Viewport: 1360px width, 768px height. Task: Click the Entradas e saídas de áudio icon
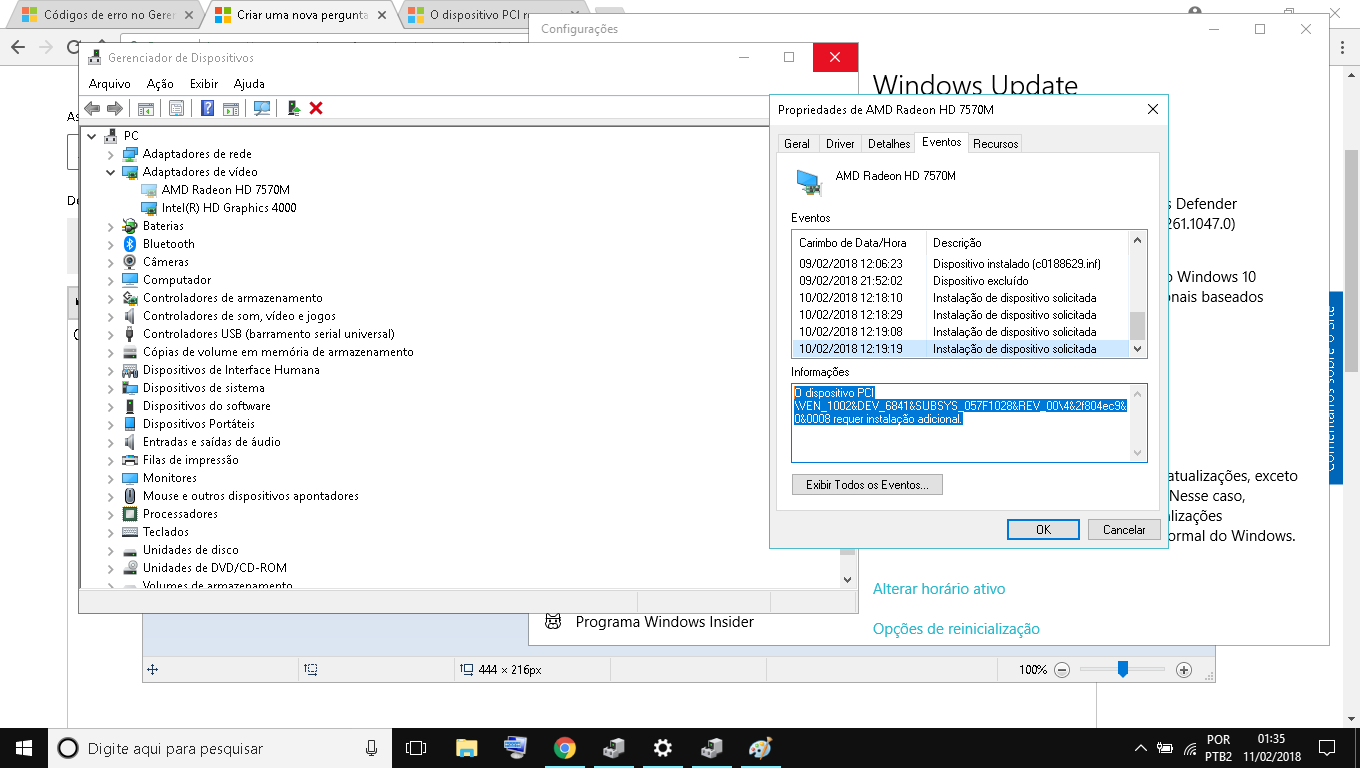pos(130,442)
